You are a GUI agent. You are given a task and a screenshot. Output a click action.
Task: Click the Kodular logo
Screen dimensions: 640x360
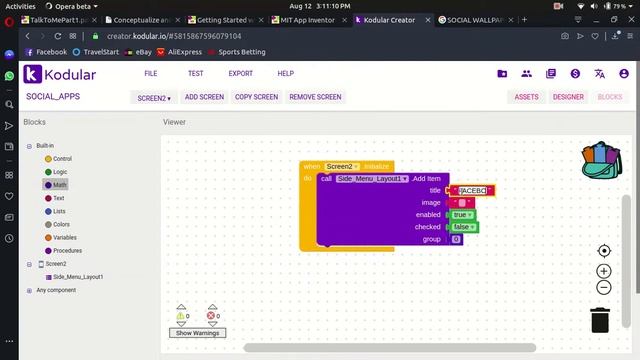click(x=60, y=74)
